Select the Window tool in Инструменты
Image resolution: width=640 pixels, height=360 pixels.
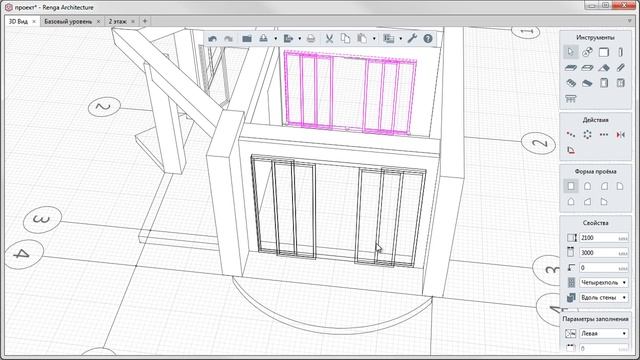(x=620, y=83)
